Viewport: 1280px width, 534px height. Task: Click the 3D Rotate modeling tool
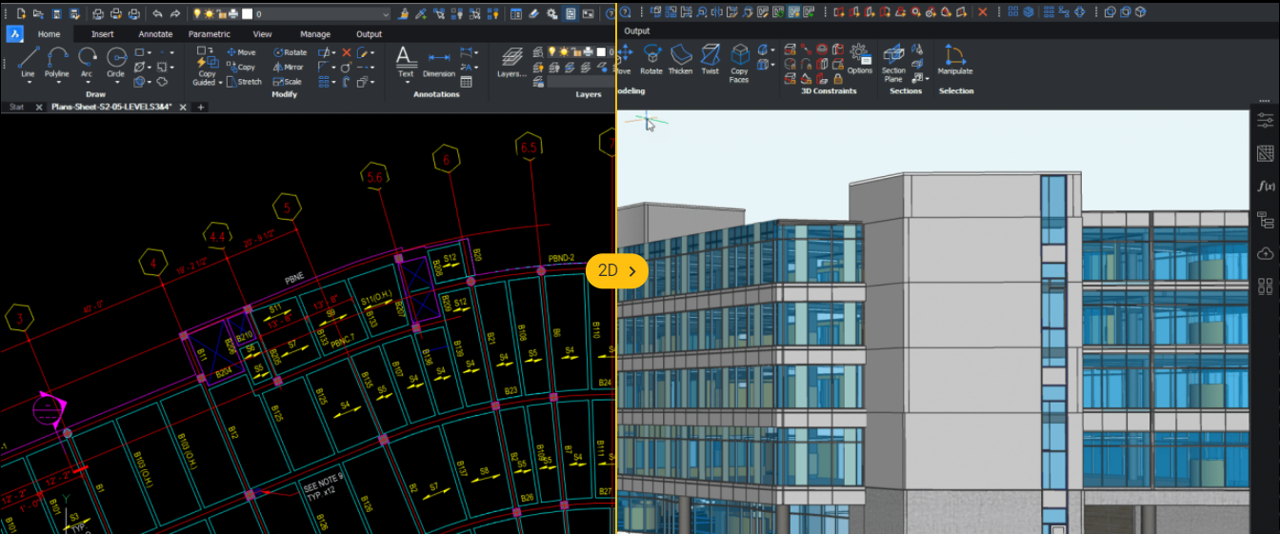tap(652, 59)
